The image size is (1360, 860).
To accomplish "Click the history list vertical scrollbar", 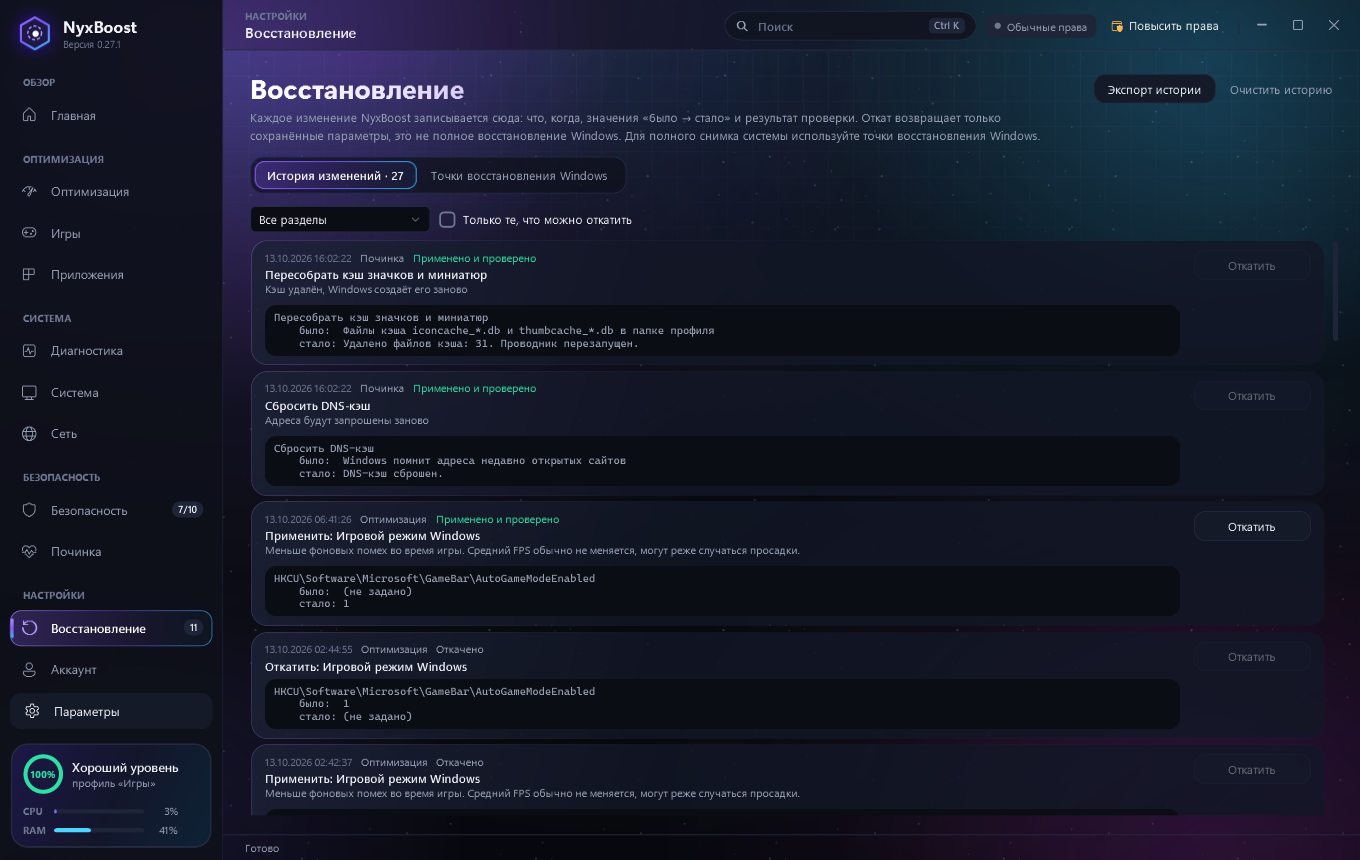I will pyautogui.click(x=1336, y=291).
